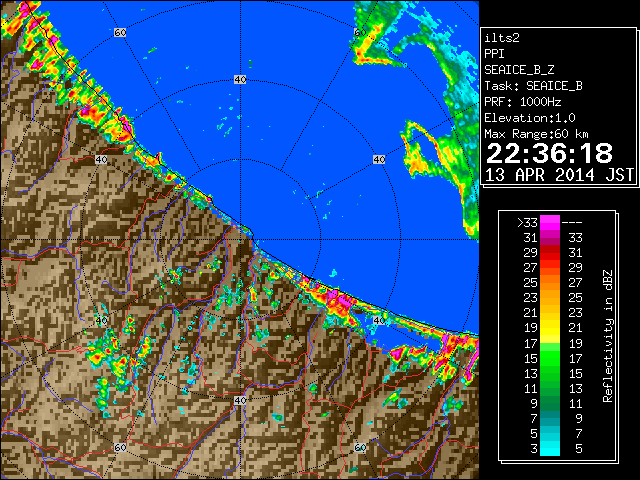Select the "PPI" scan type label
This screenshot has height=480, width=640.
tap(494, 54)
